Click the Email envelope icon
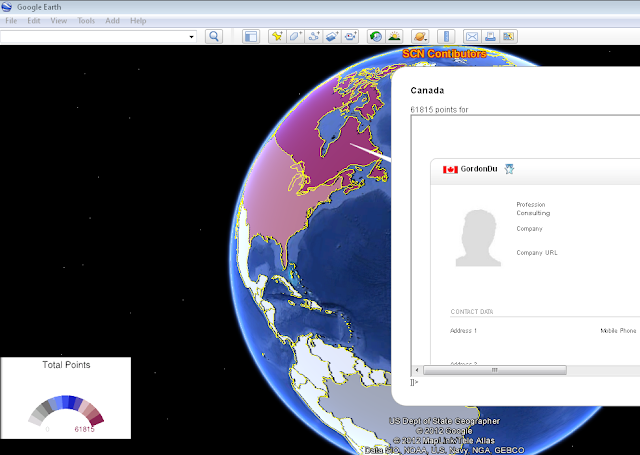640x455 pixels. point(472,37)
